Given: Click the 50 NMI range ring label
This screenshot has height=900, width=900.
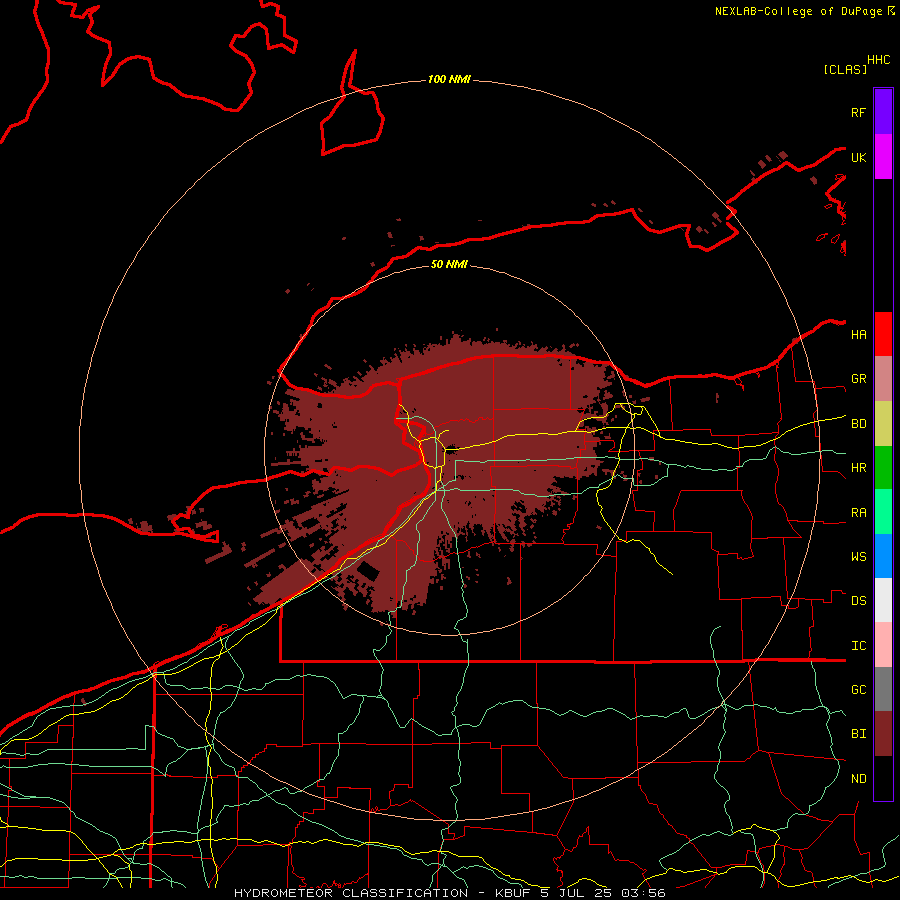Looking at the screenshot, I should pyautogui.click(x=449, y=264).
